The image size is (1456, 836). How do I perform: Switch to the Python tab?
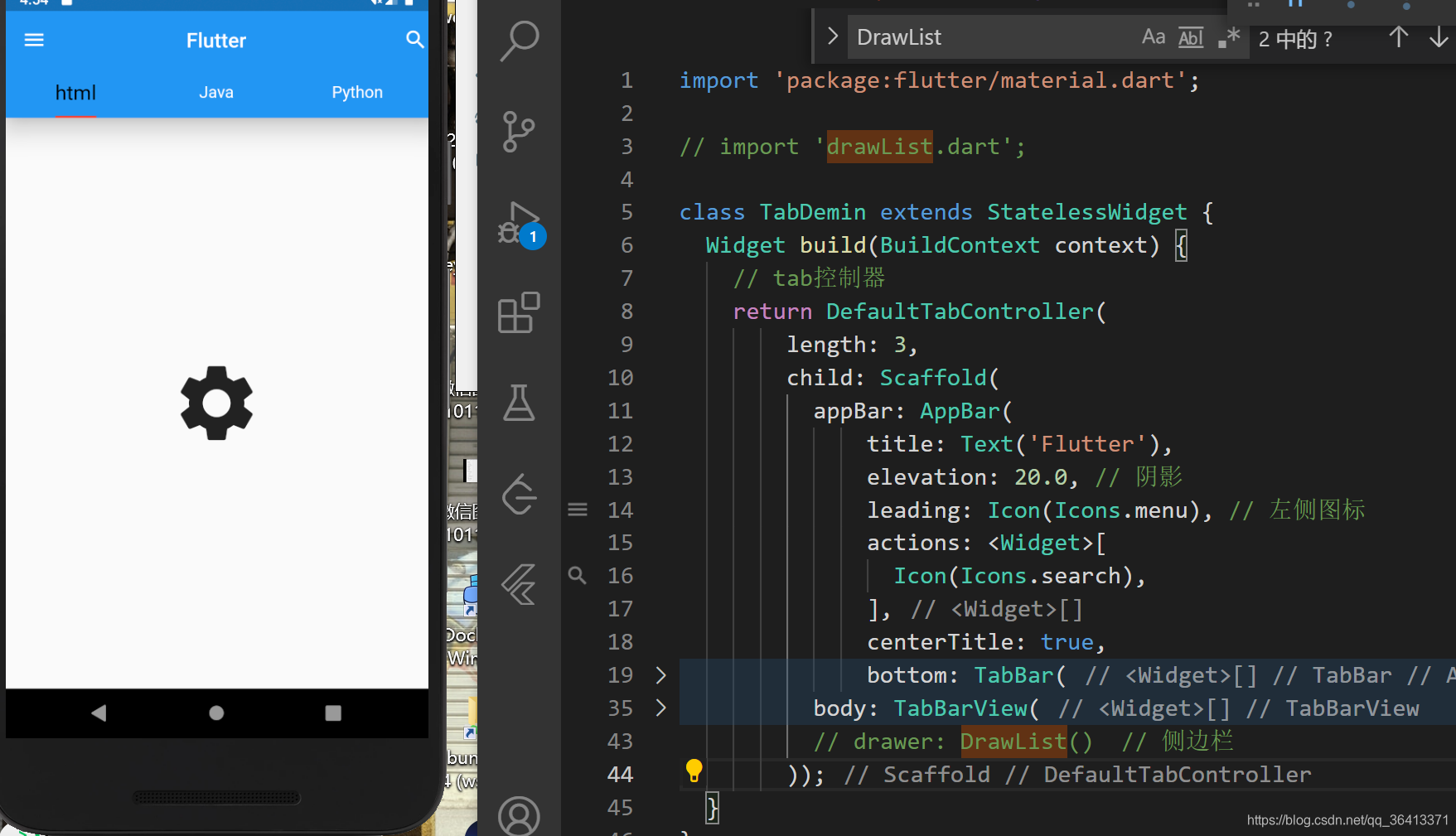pyautogui.click(x=357, y=93)
